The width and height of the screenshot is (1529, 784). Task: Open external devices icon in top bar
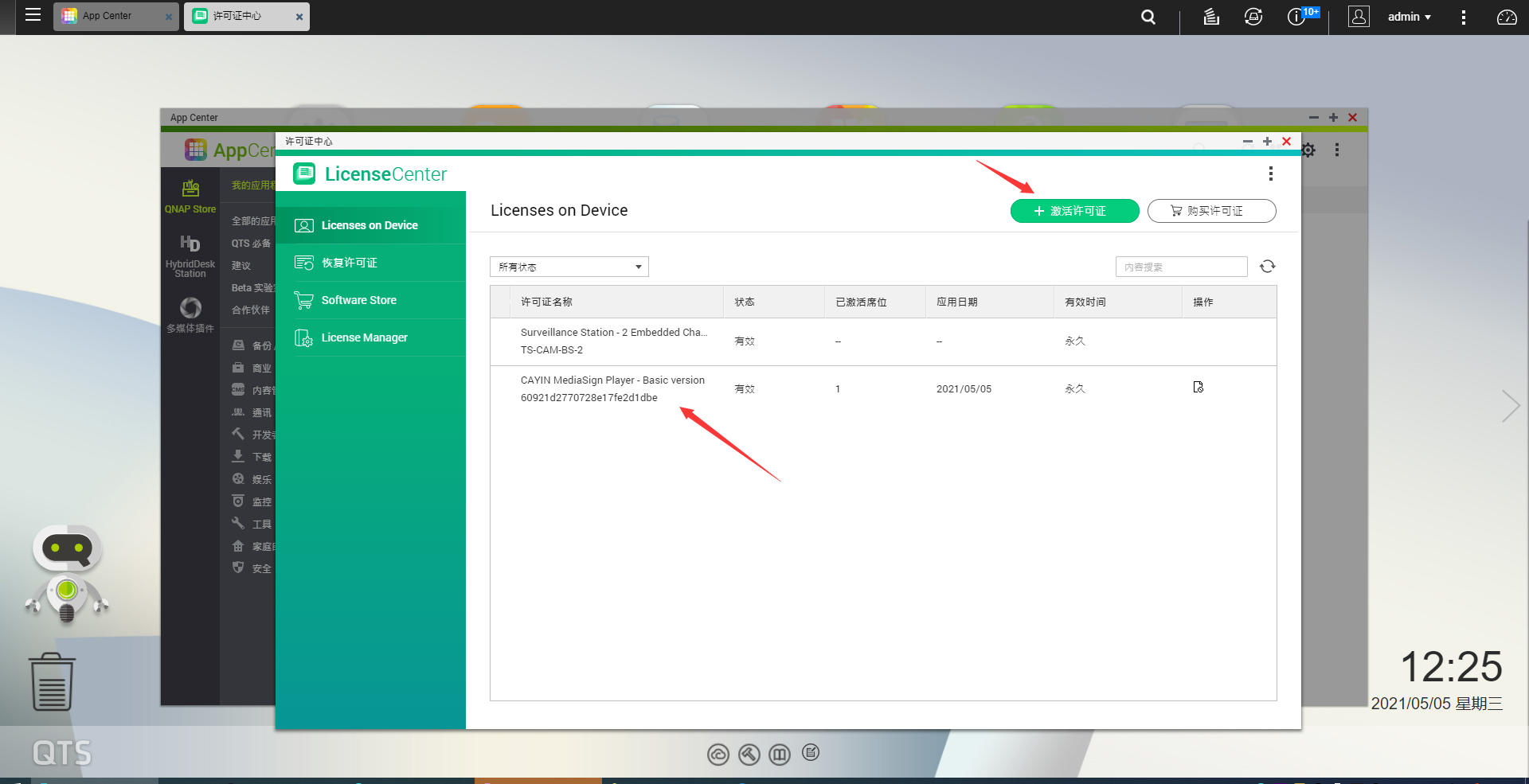(1253, 17)
